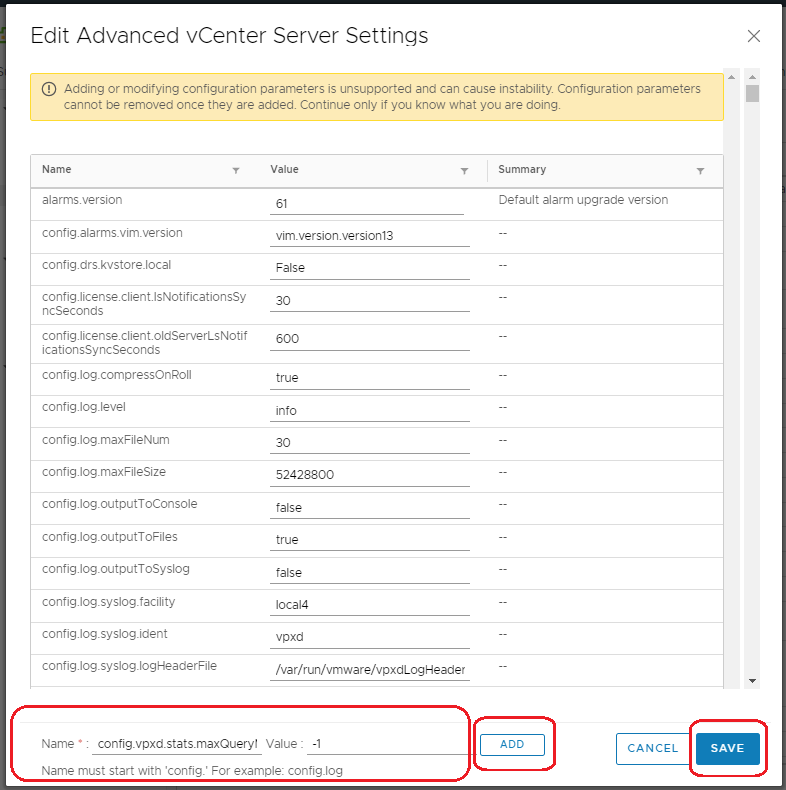Edit the config.log.outputToSyslog value field
This screenshot has height=790, width=786.
coord(370,573)
